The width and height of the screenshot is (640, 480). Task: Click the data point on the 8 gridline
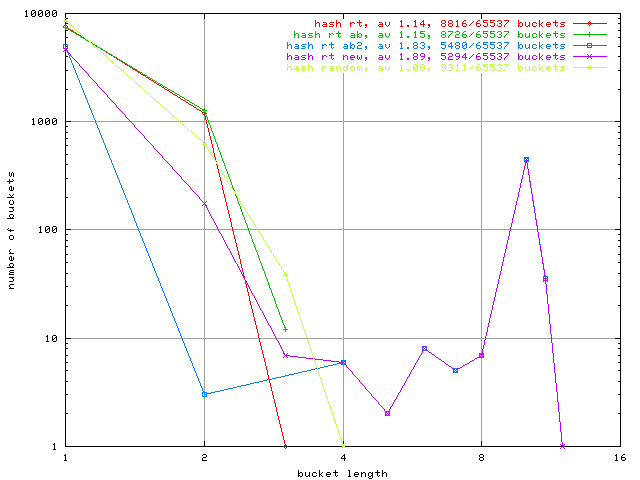tap(482, 356)
